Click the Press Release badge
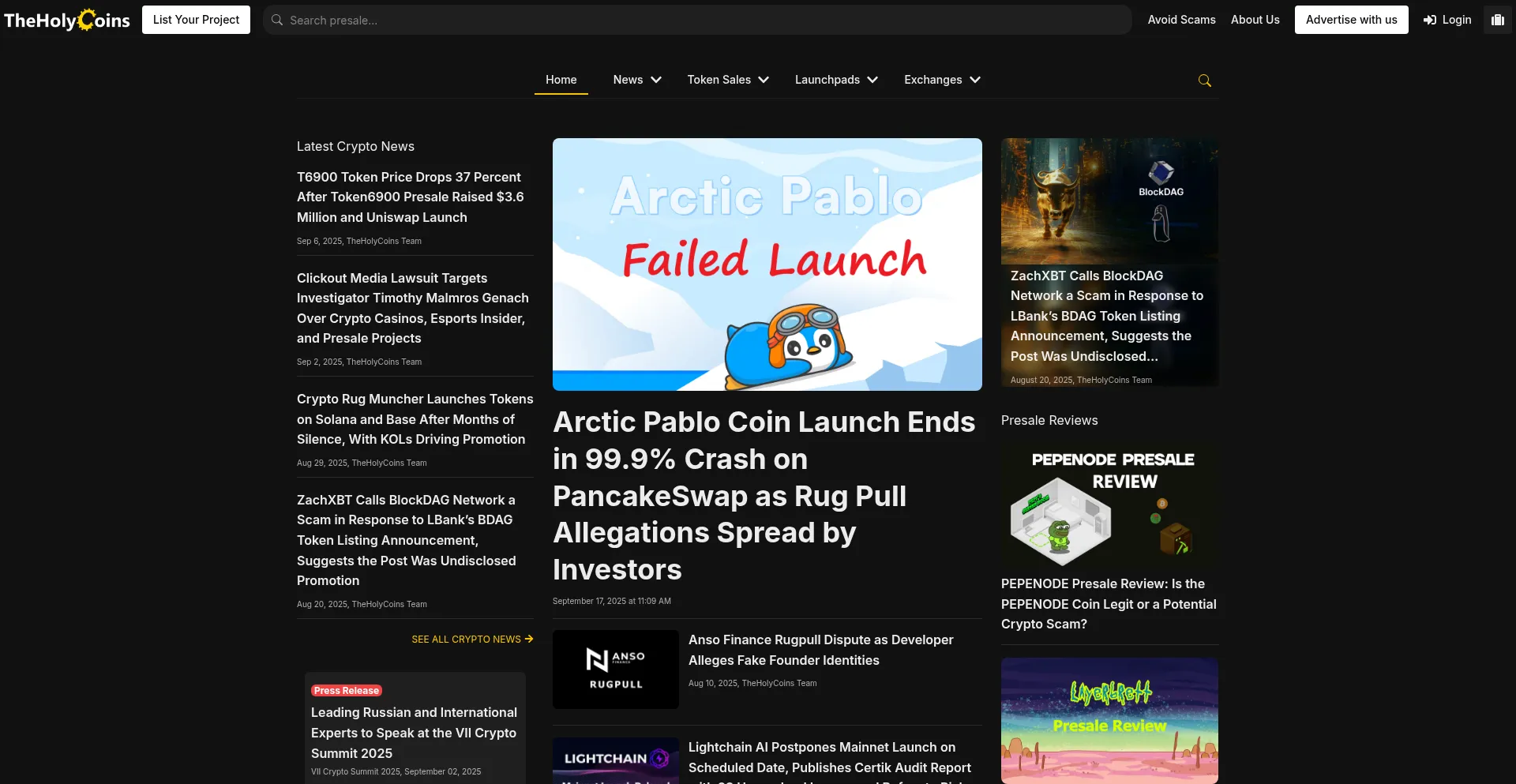 point(347,691)
